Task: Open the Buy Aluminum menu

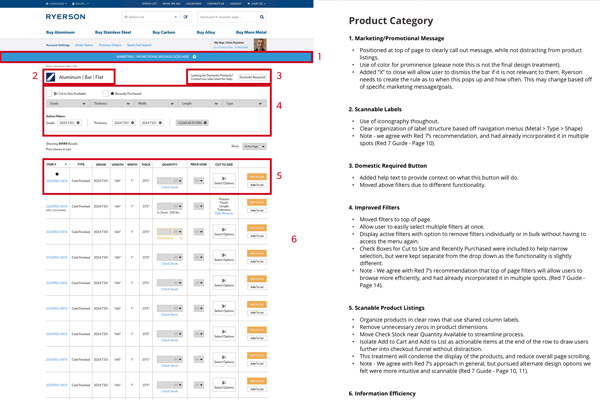Action: click(60, 33)
